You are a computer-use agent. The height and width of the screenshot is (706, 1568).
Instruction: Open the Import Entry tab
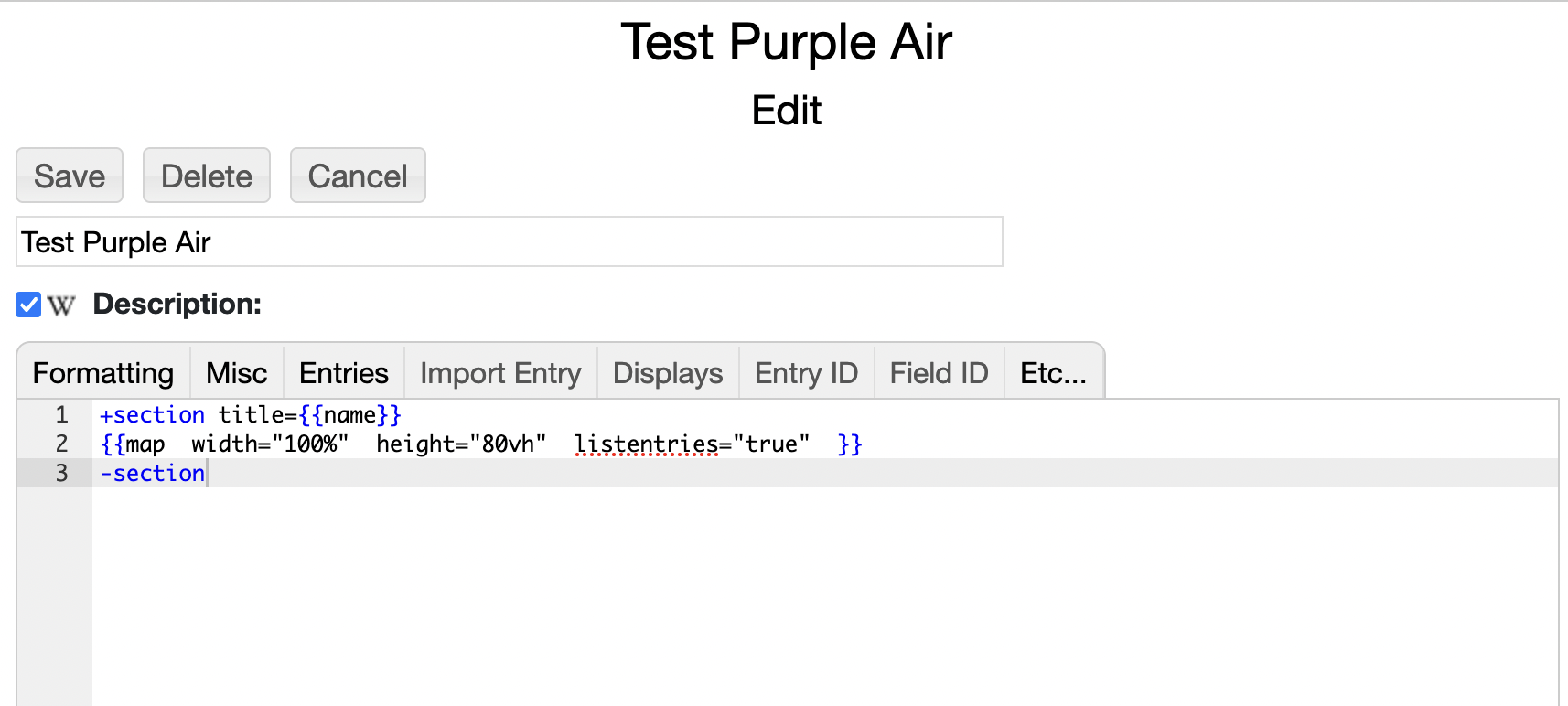[500, 373]
